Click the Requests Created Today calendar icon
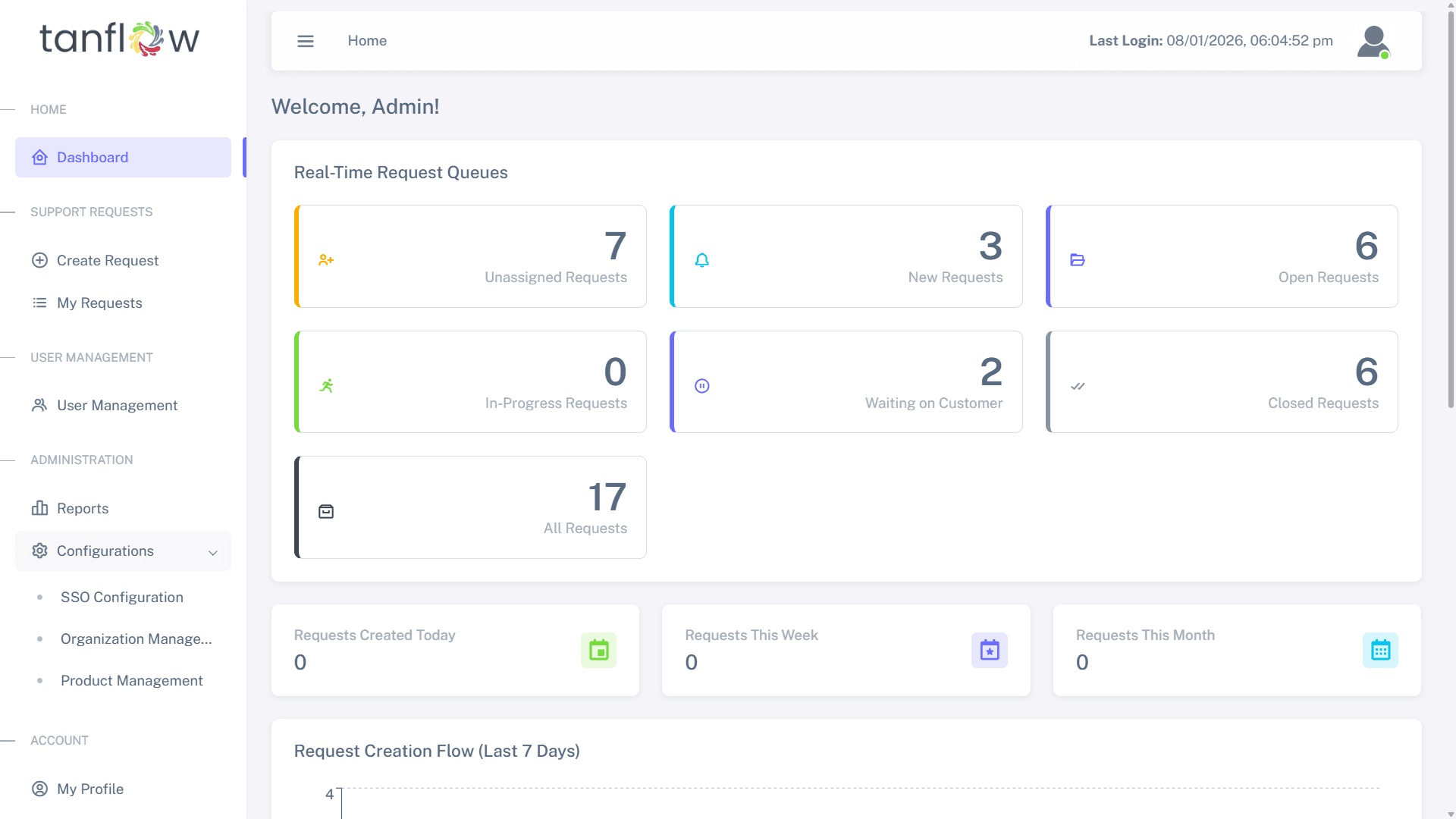1456x819 pixels. (598, 650)
